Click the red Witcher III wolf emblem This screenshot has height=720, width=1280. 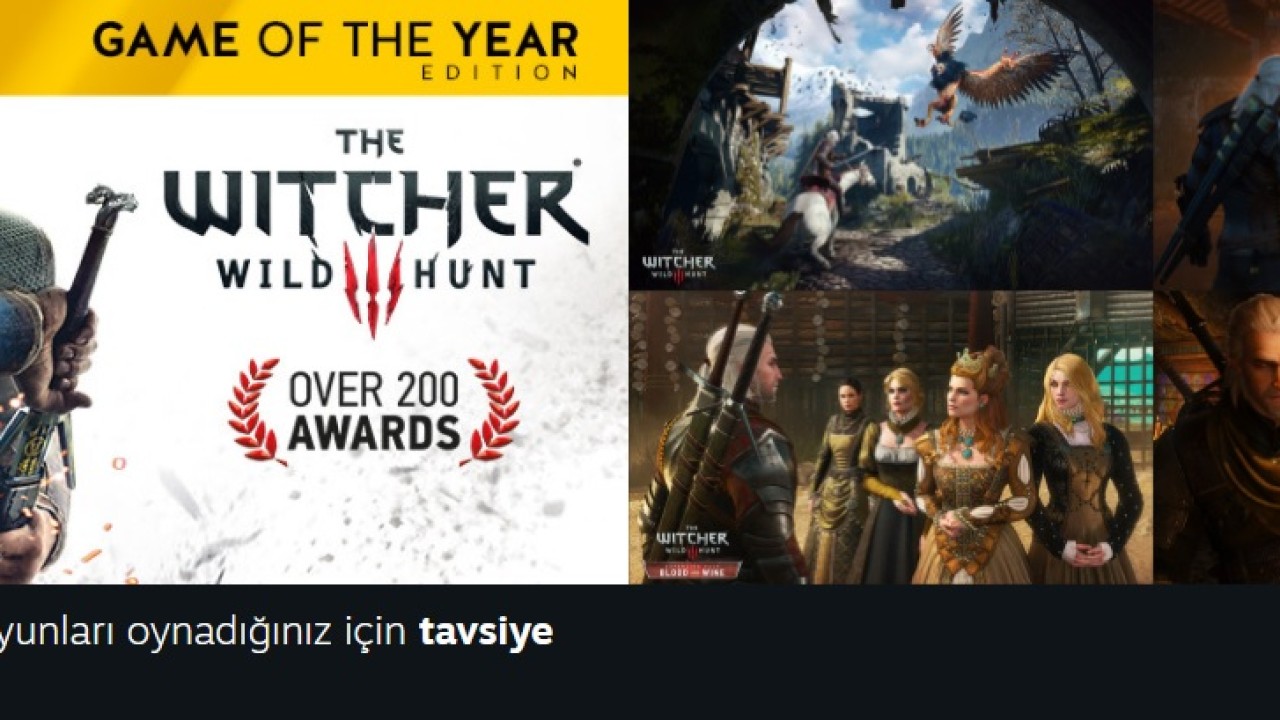373,286
